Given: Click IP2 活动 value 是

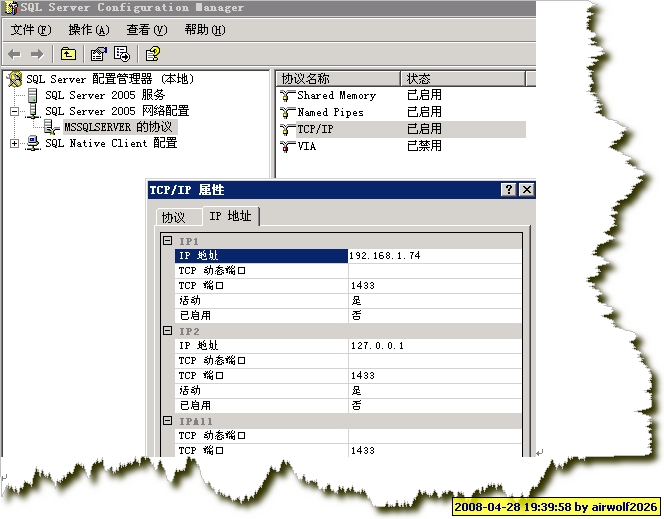Looking at the screenshot, I should coord(434,390).
